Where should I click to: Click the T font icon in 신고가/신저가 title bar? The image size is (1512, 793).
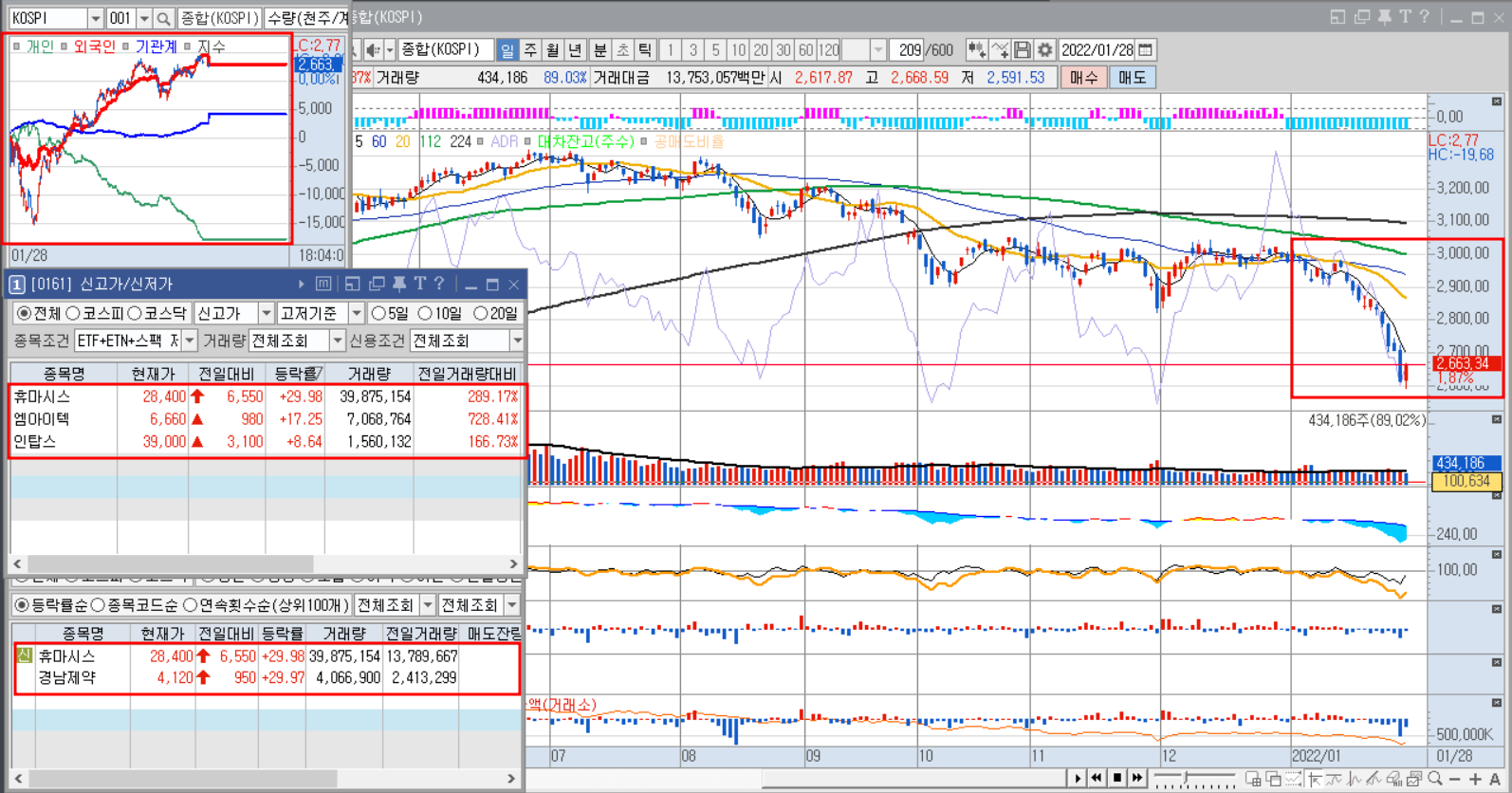tap(419, 284)
